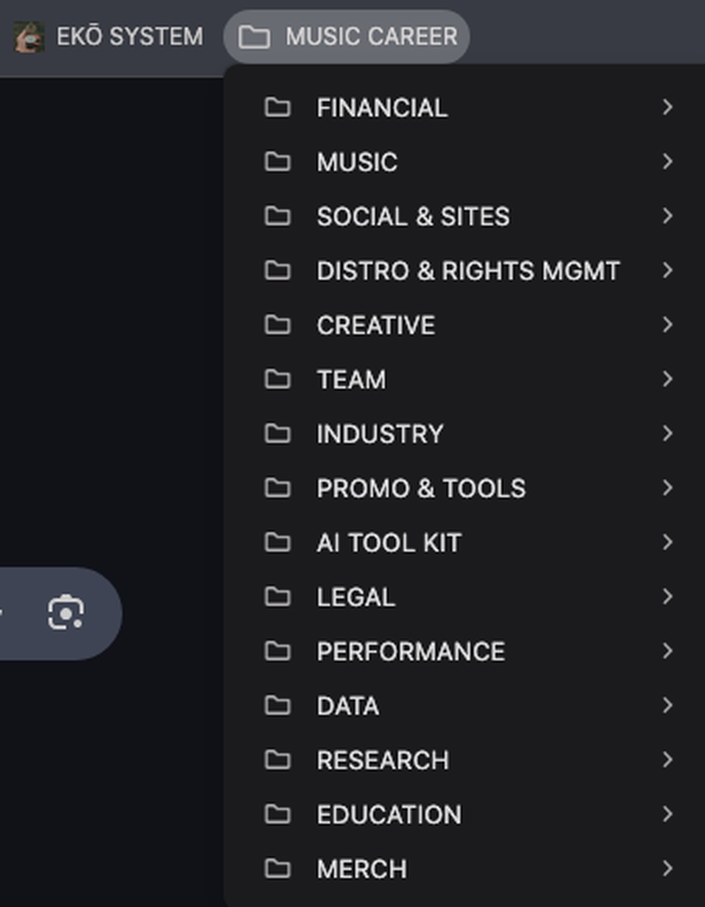Select the TEAM folder entry

[x=465, y=379]
